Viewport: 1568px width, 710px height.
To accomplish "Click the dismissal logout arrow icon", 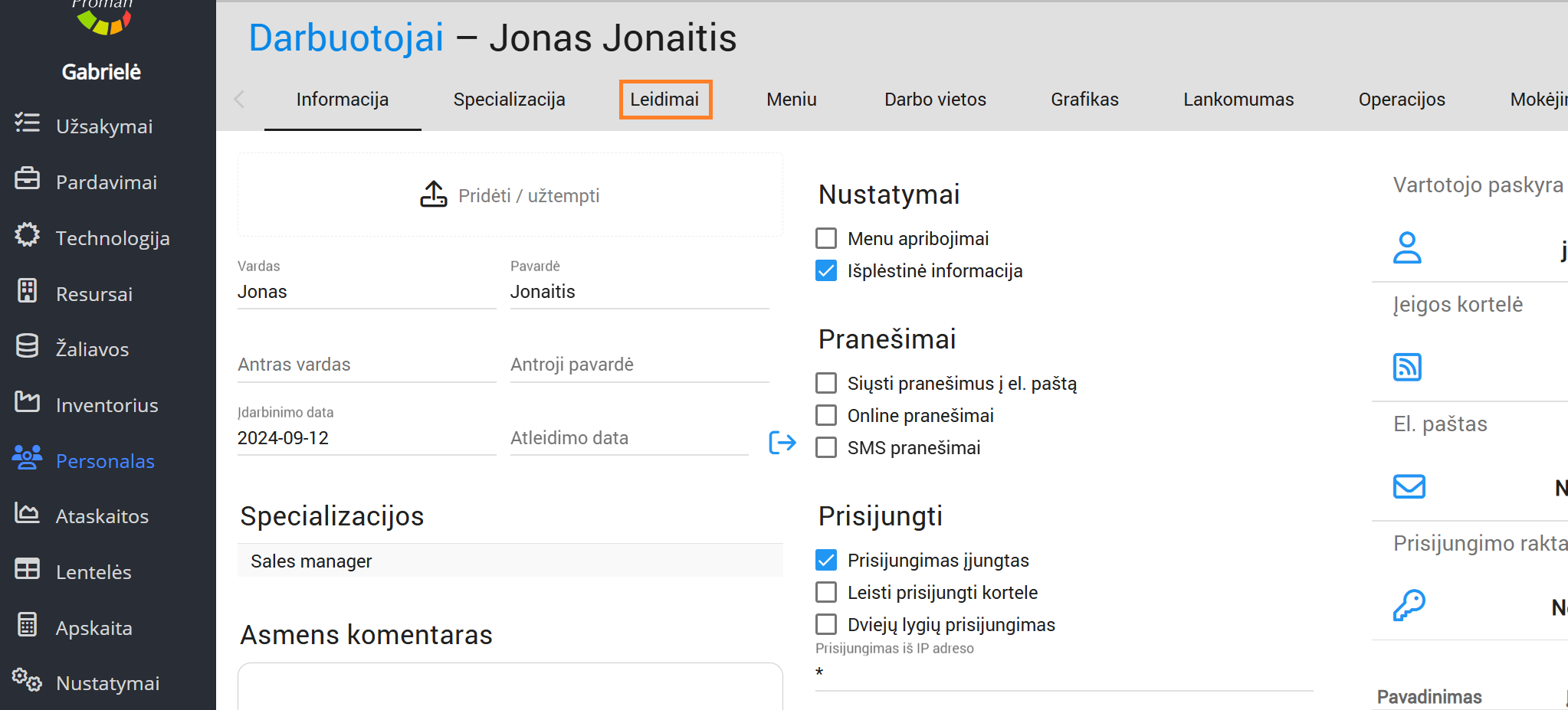I will point(782,442).
